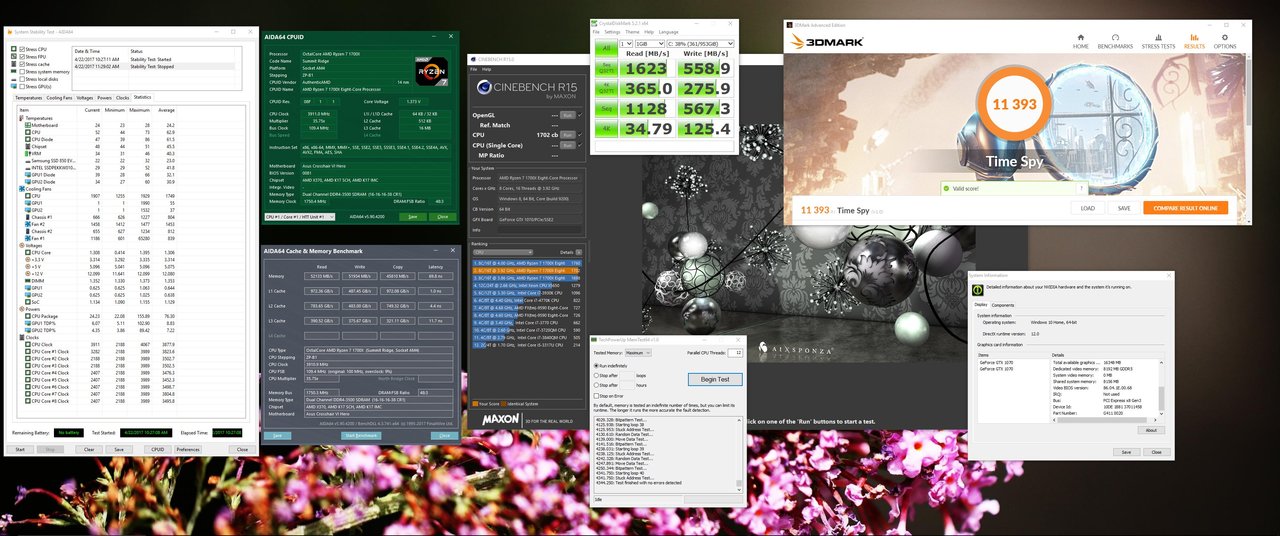
Task: Go to 3DMark Benchmarks section
Action: click(x=1115, y=42)
